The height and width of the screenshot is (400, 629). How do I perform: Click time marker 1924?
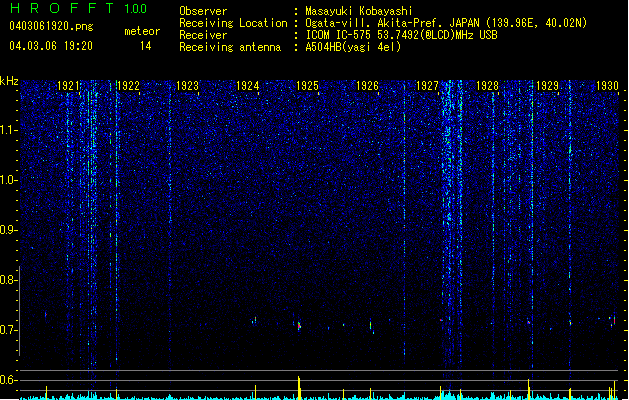pyautogui.click(x=248, y=85)
